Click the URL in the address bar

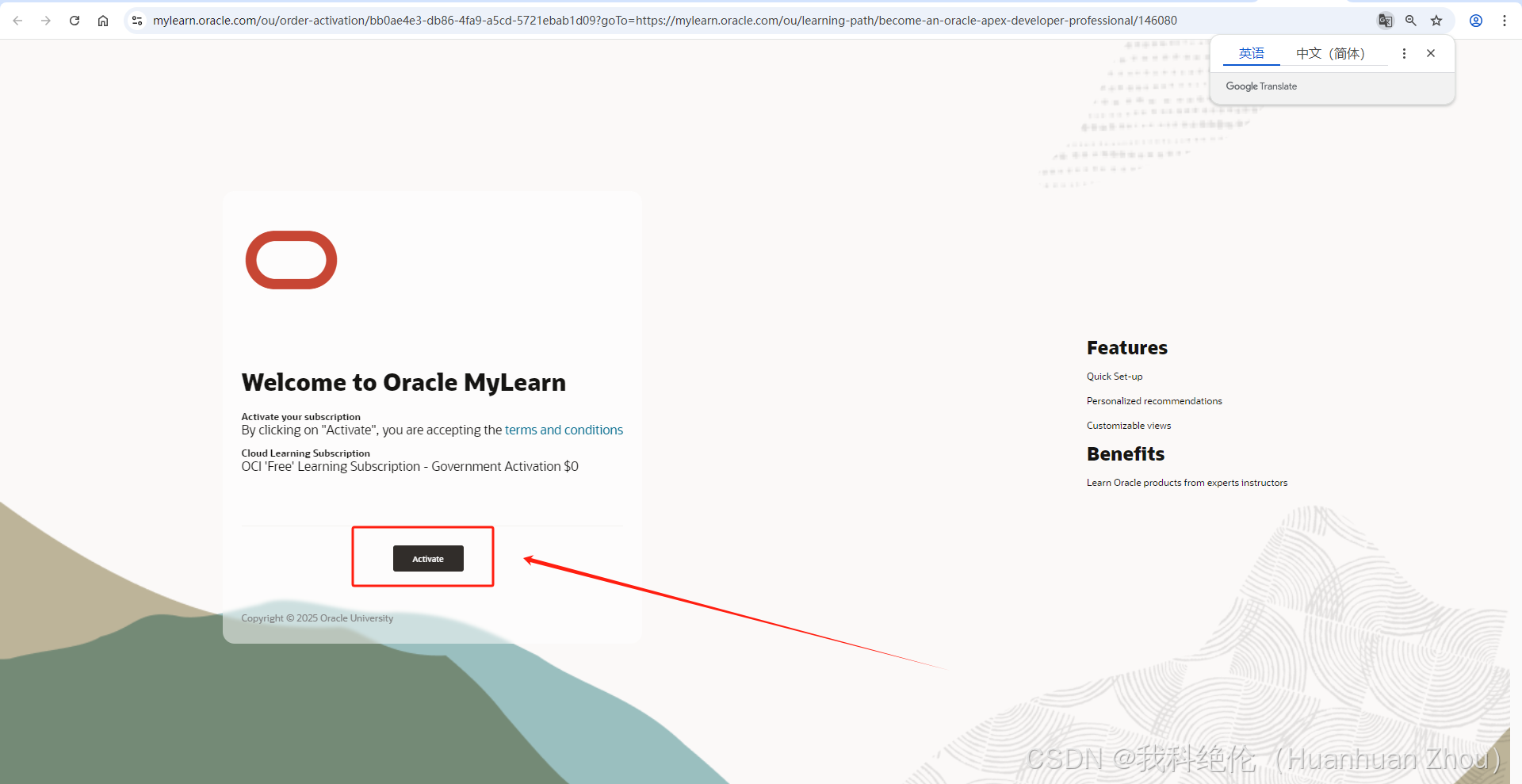[x=664, y=21]
